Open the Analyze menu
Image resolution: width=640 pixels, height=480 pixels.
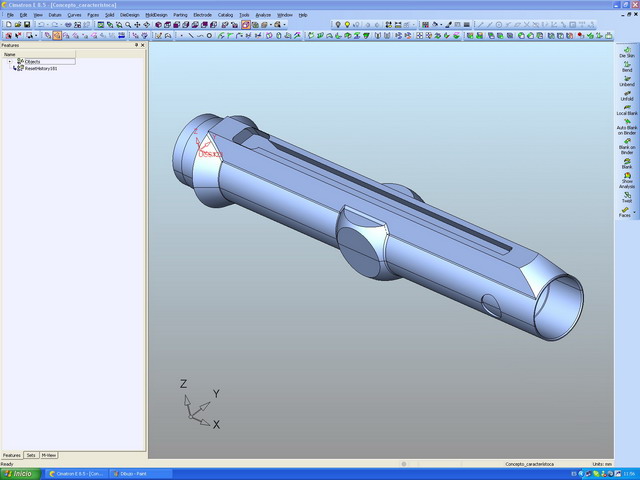pos(263,15)
